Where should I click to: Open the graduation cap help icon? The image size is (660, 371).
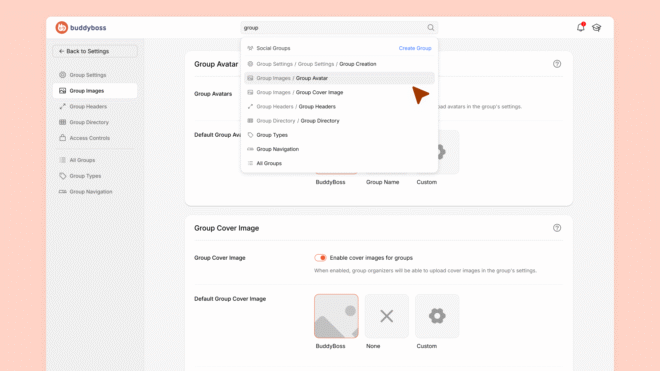point(596,28)
